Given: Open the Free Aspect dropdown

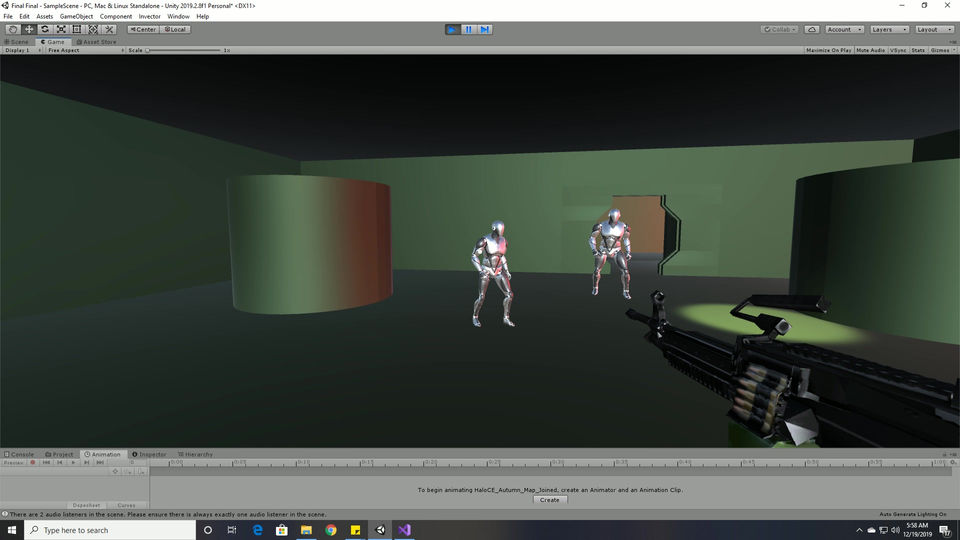Looking at the screenshot, I should [85, 50].
